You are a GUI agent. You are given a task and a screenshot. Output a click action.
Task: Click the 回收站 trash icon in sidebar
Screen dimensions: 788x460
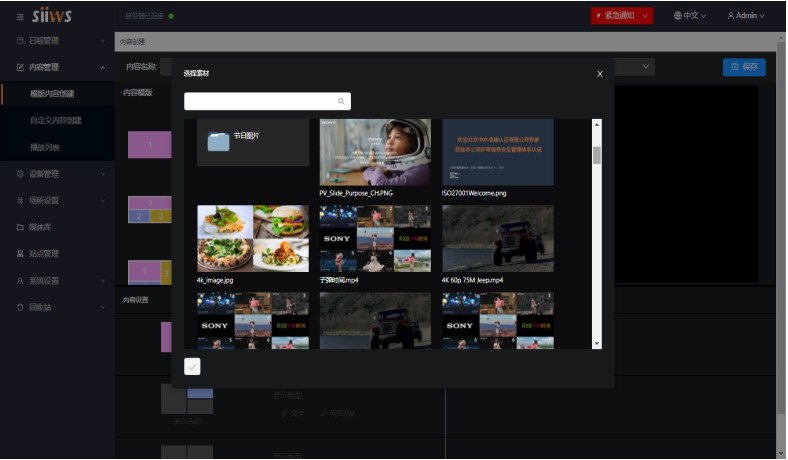20,307
